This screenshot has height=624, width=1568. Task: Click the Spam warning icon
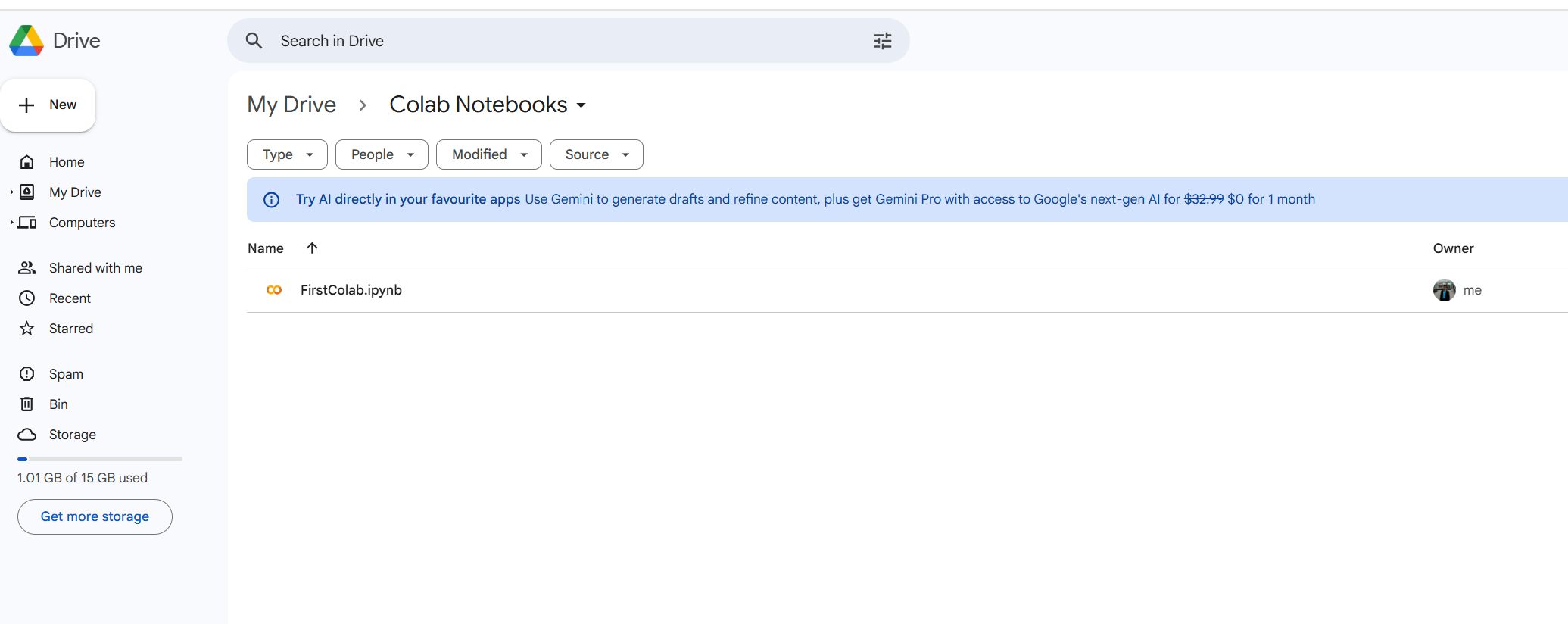27,374
